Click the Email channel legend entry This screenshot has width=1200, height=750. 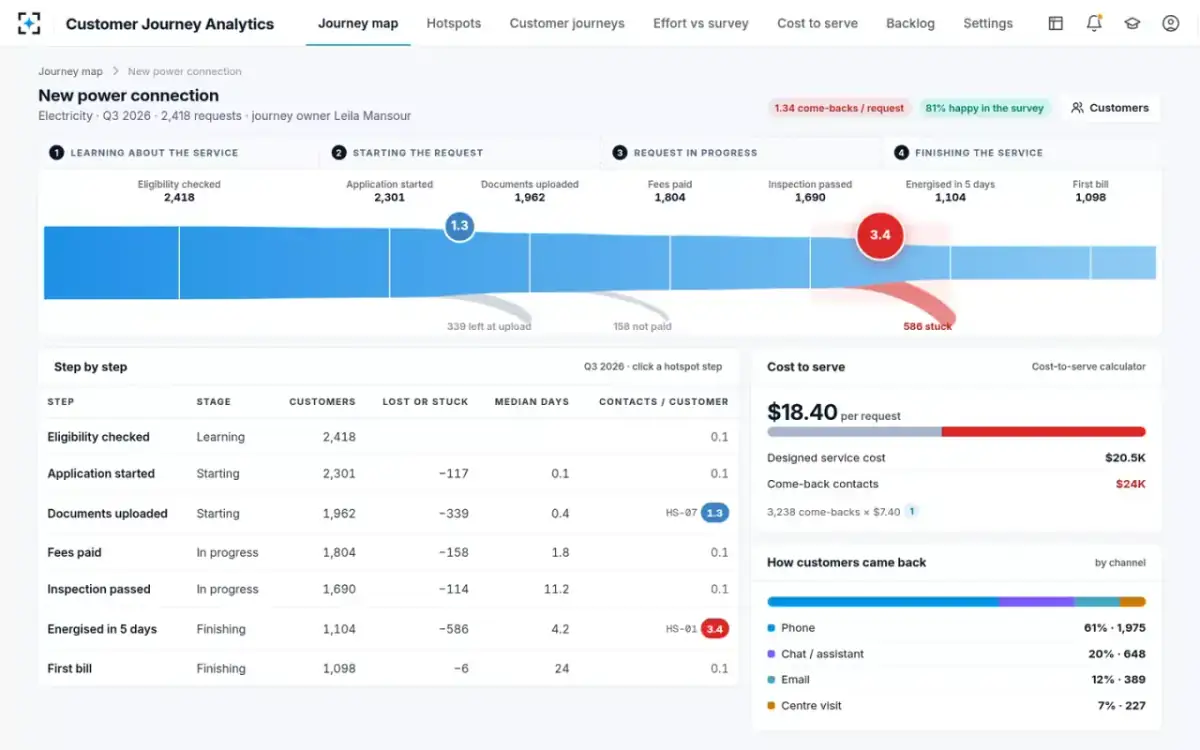[x=956, y=680]
